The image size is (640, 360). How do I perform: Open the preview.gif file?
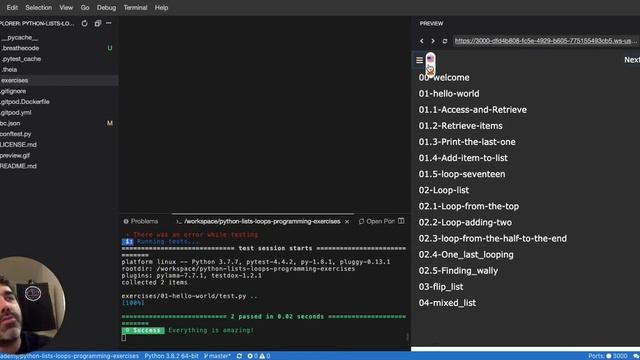pyautogui.click(x=15, y=156)
